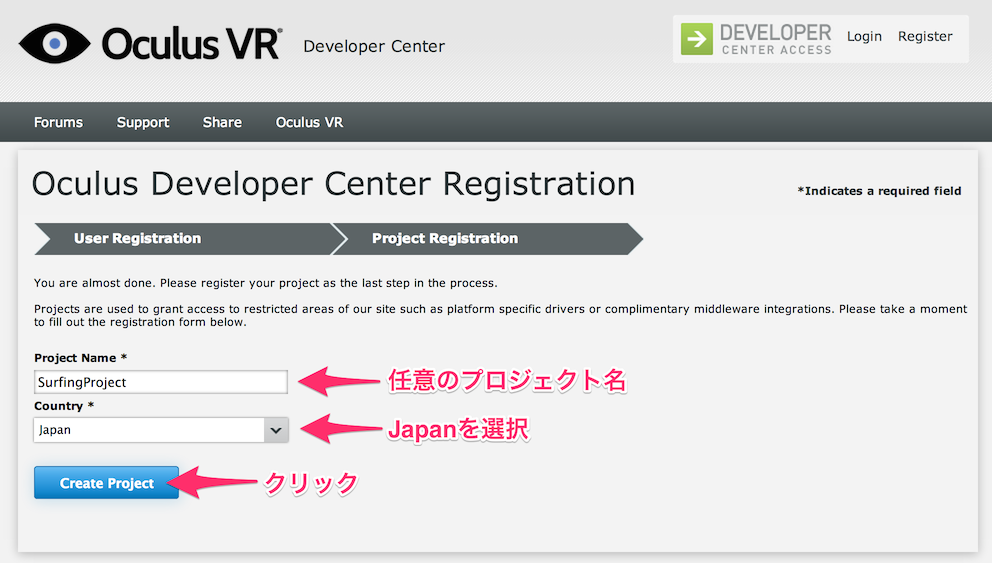Click the 'Indicates a required field' note
The image size is (992, 563).
(879, 191)
